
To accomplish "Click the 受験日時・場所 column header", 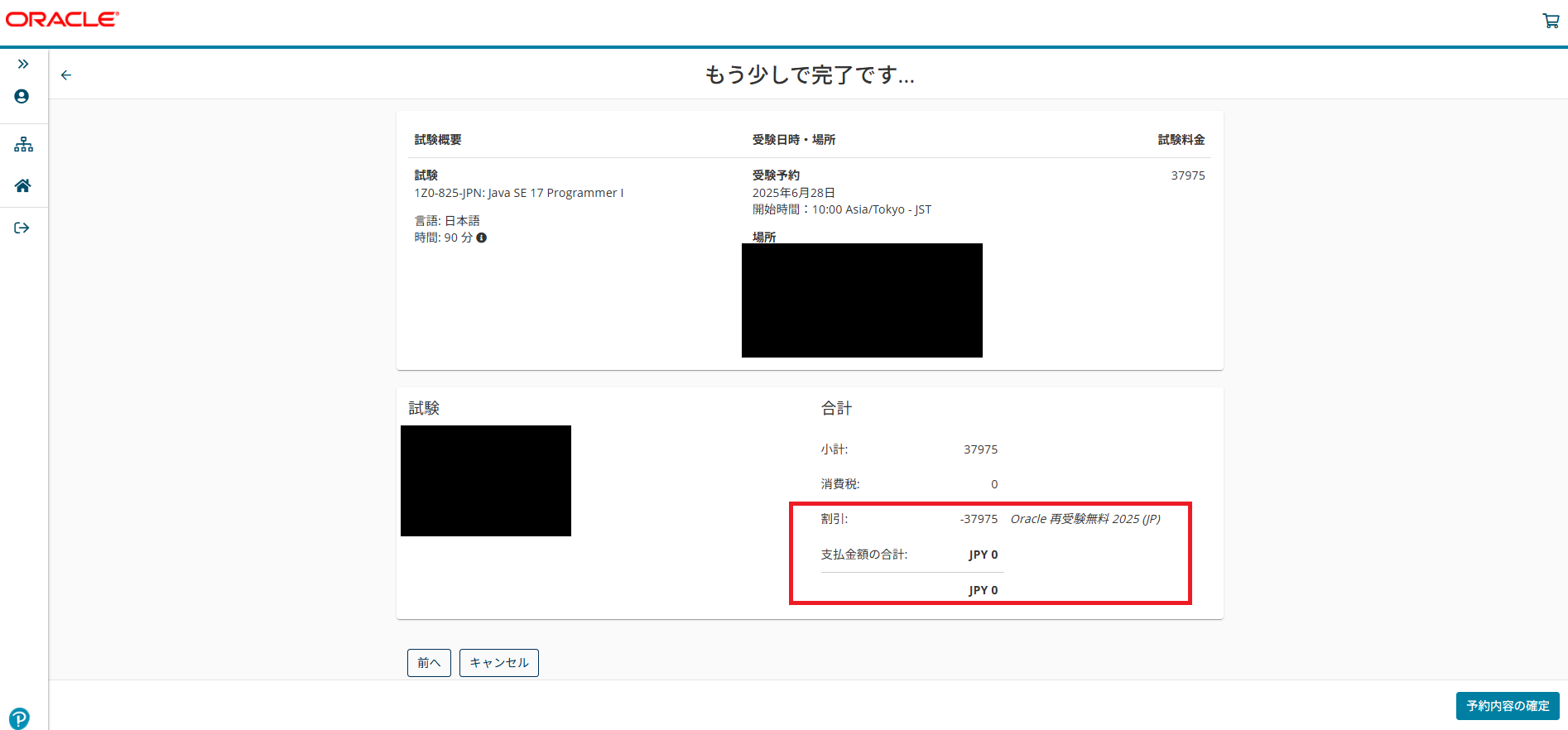I will click(x=794, y=140).
